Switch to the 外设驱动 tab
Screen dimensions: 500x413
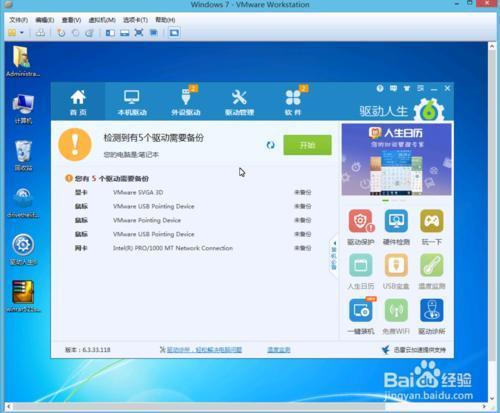tap(186, 102)
